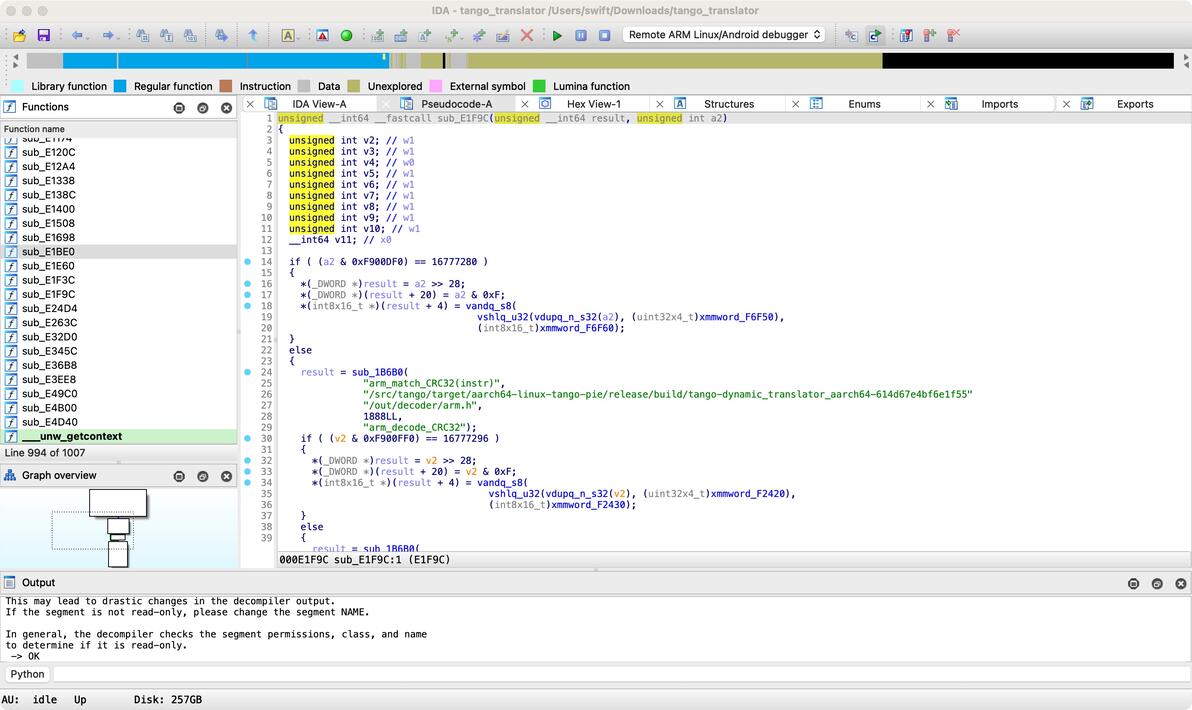Pause the debugger process
The image size is (1192, 710).
point(581,35)
